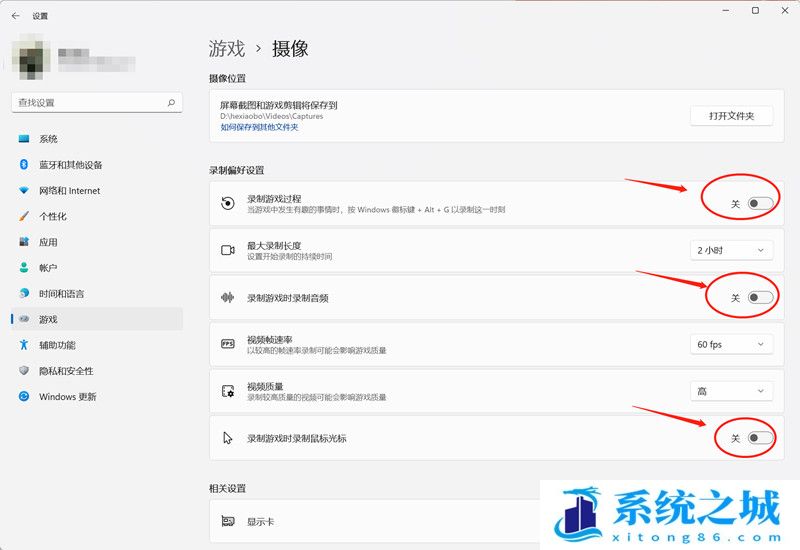This screenshot has height=550, width=800.
Task: Open 网络和 Internet settings
Action: point(96,190)
